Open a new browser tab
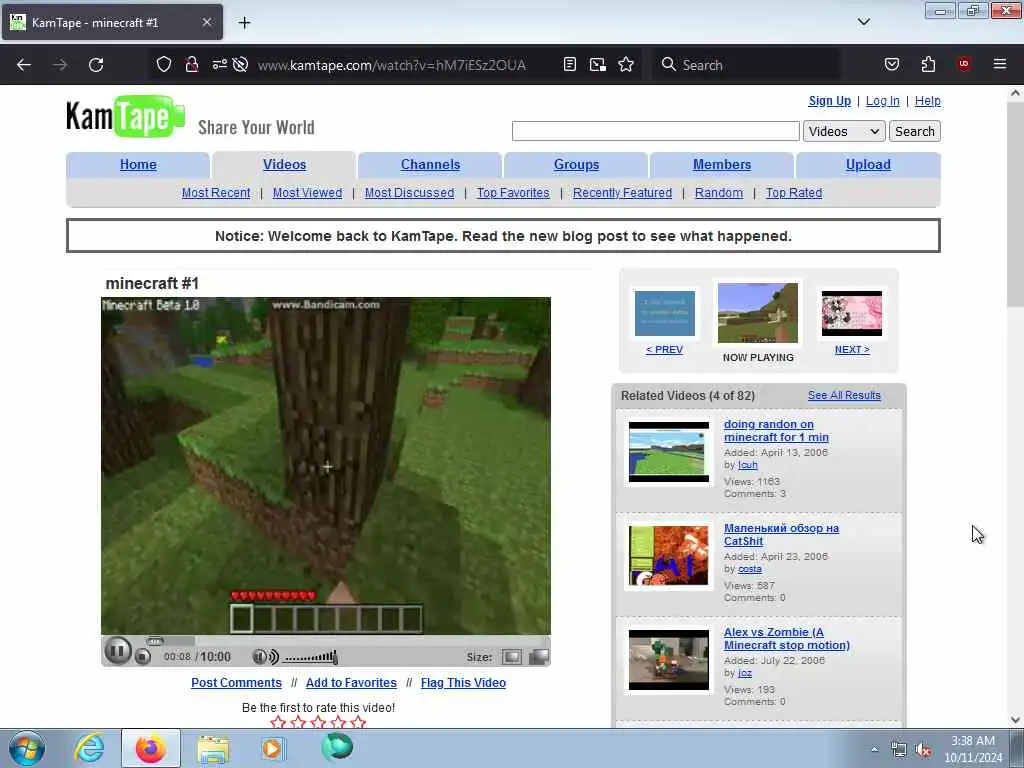This screenshot has height=768, width=1024. click(x=244, y=22)
